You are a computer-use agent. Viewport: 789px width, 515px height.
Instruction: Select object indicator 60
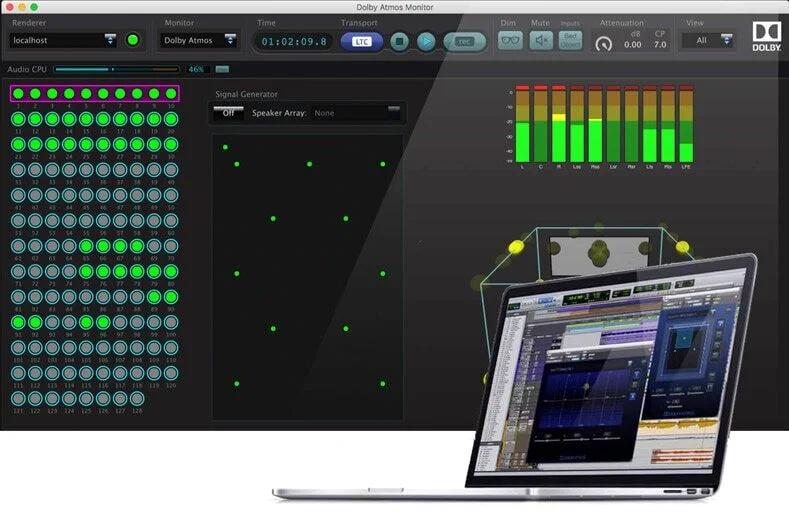coord(171,220)
